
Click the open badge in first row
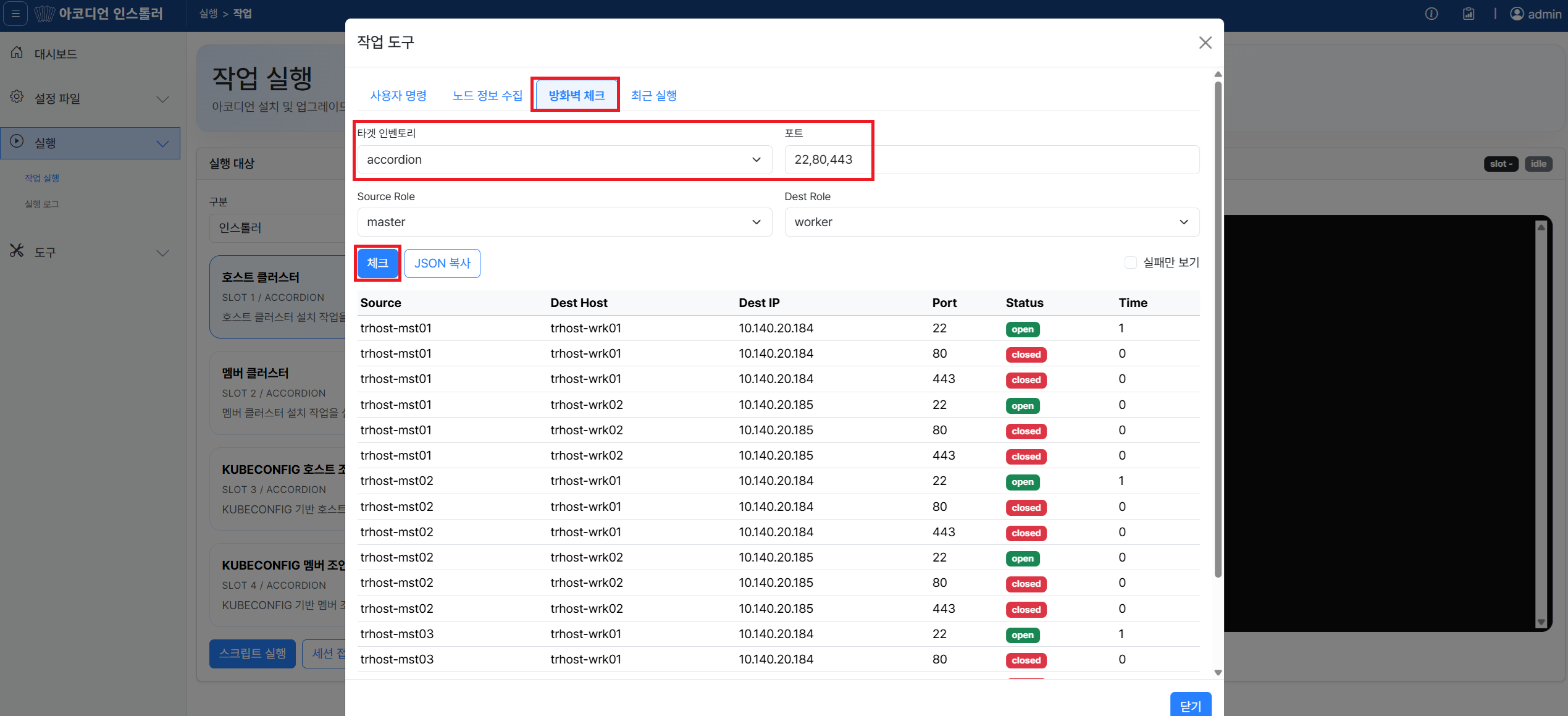click(1022, 329)
